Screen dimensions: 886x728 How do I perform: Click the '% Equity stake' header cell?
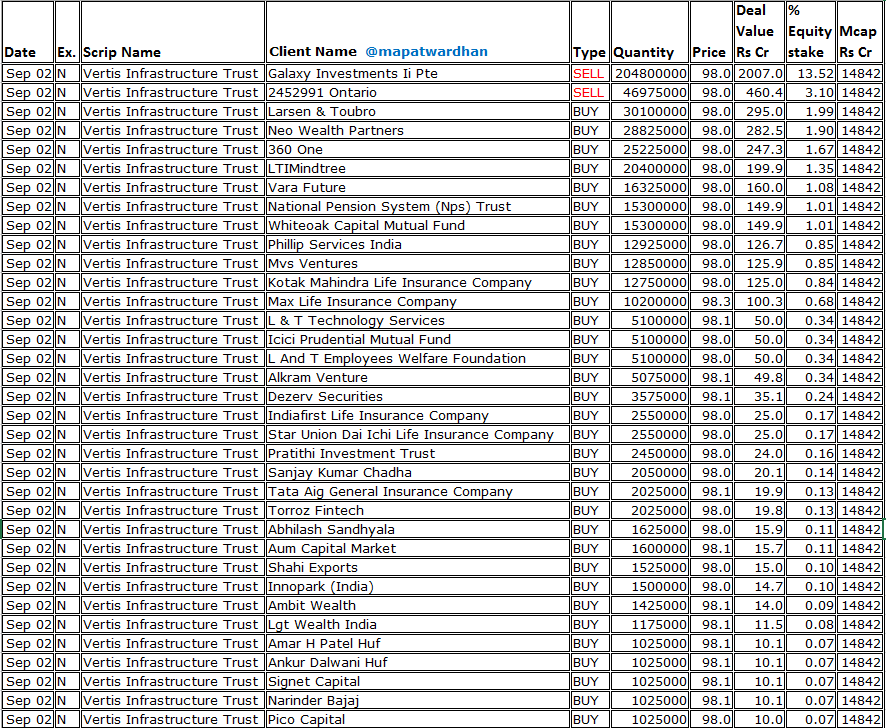pos(811,32)
